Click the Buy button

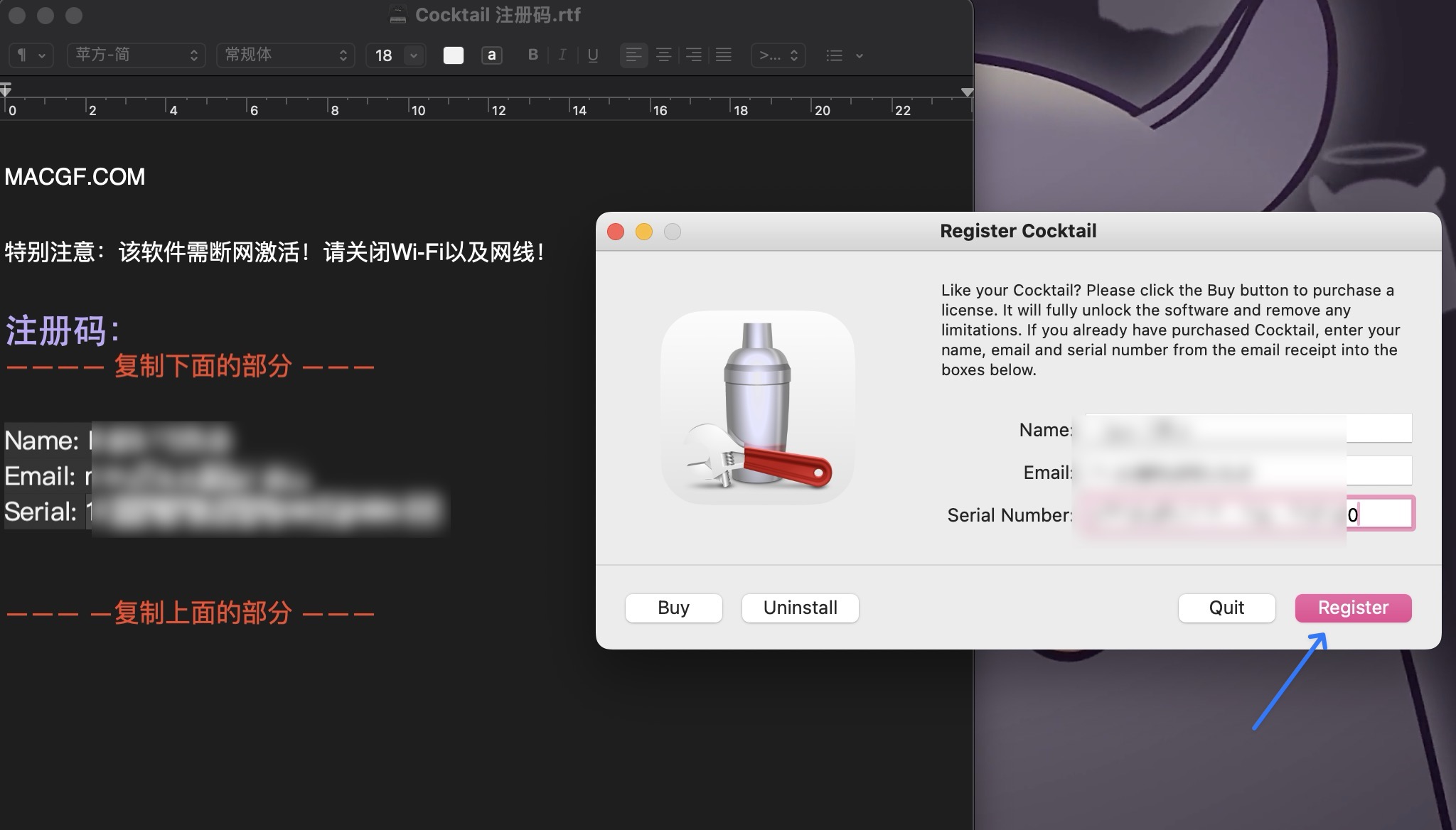[673, 608]
